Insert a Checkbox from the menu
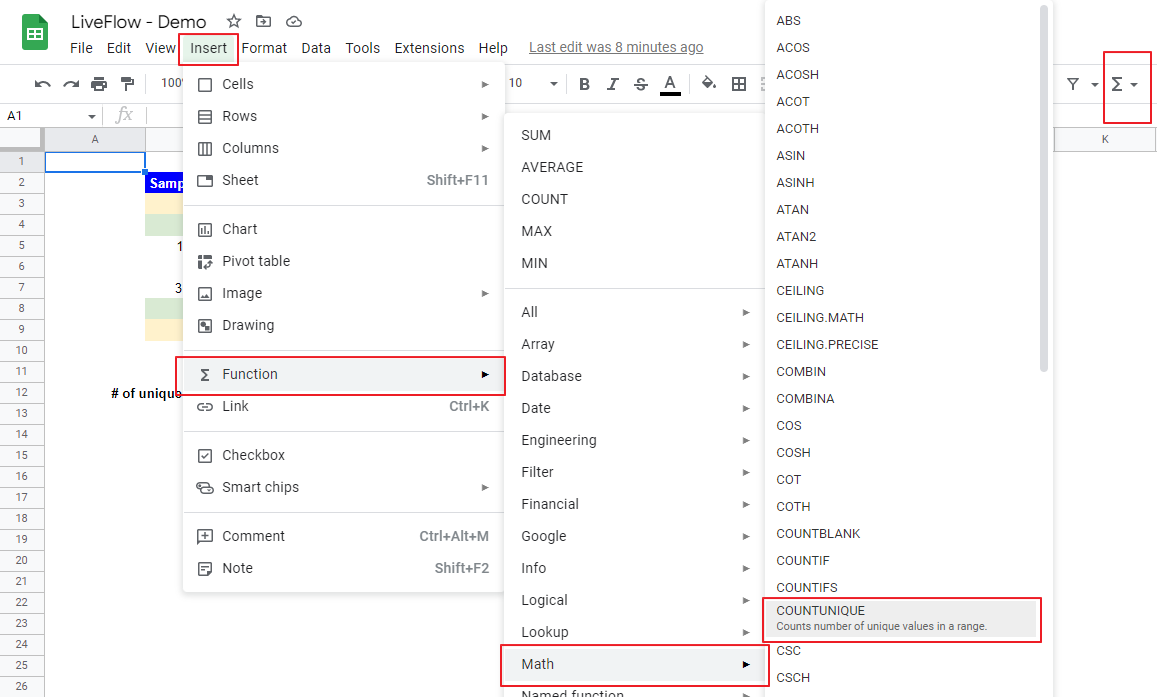The width and height of the screenshot is (1157, 697). point(344,455)
